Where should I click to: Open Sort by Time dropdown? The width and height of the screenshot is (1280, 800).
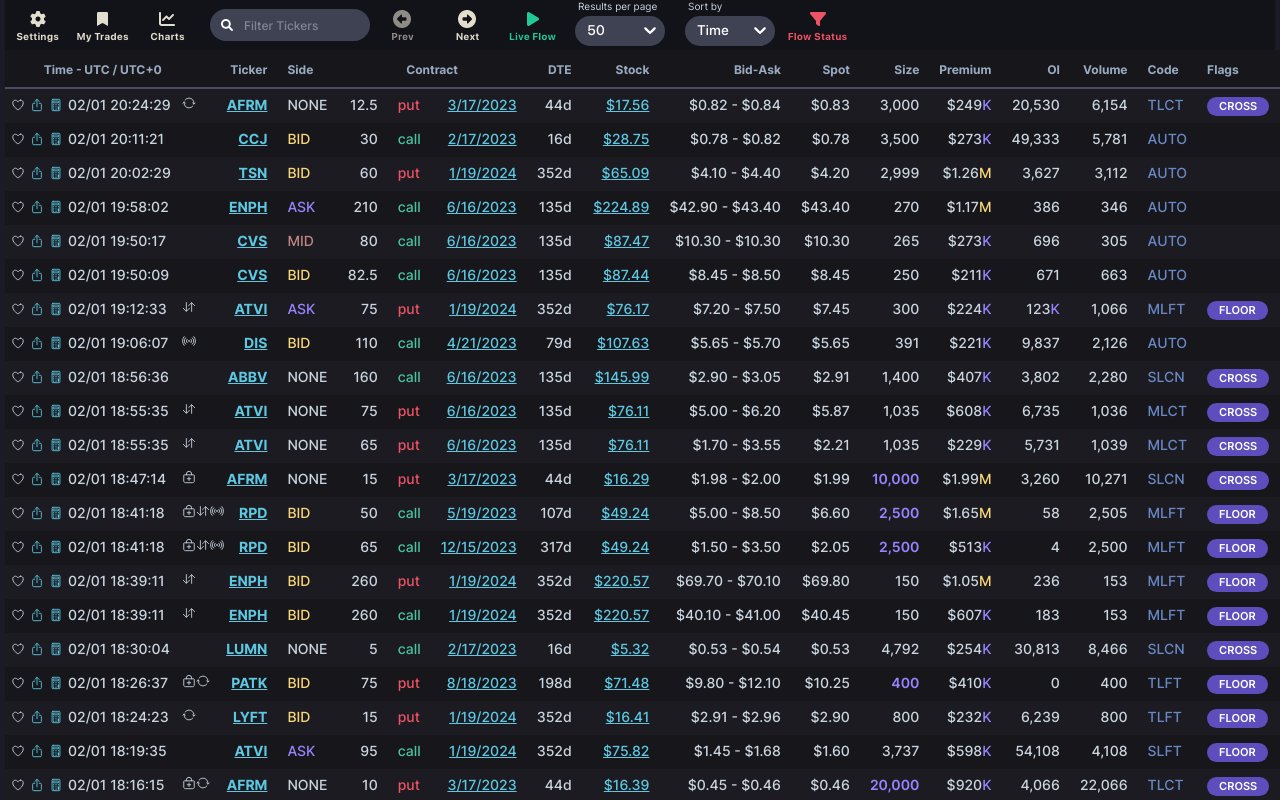[x=730, y=30]
